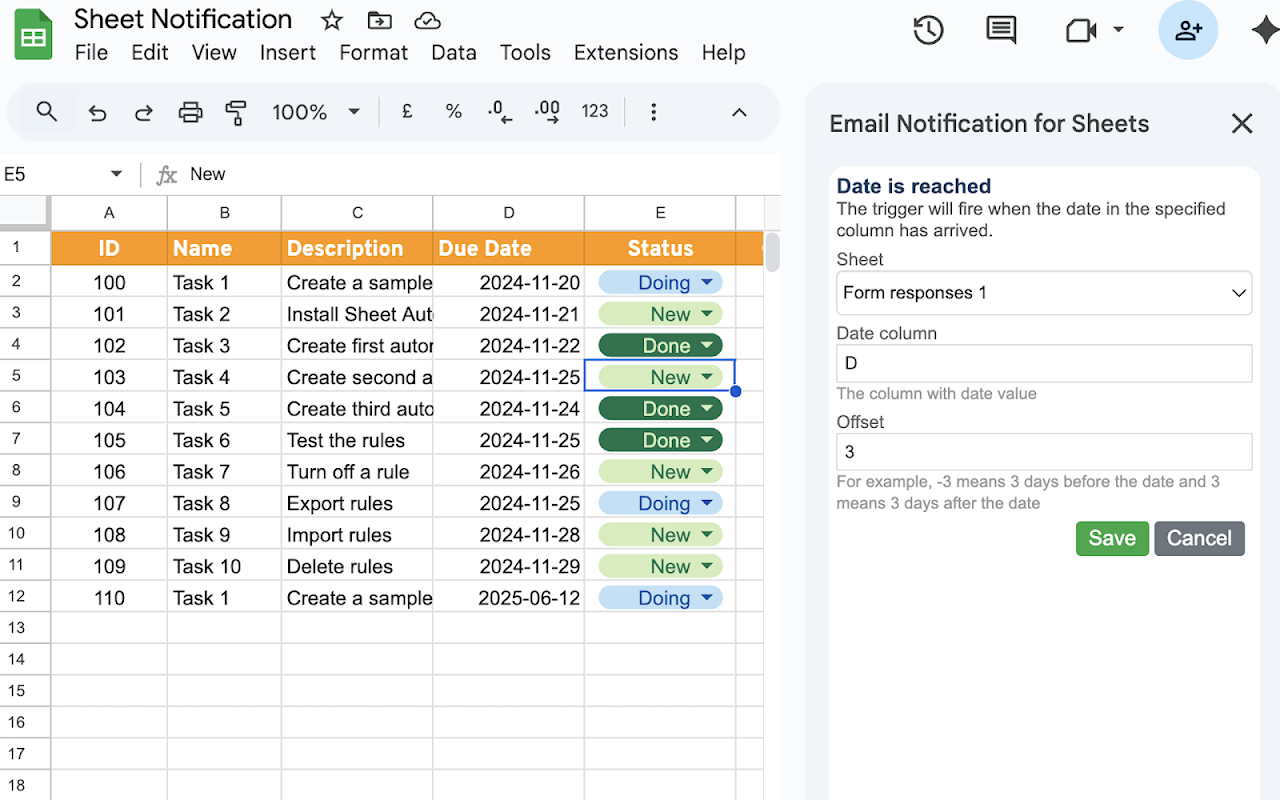Click the formula fx icon
Viewport: 1280px width, 800px height.
click(x=167, y=175)
